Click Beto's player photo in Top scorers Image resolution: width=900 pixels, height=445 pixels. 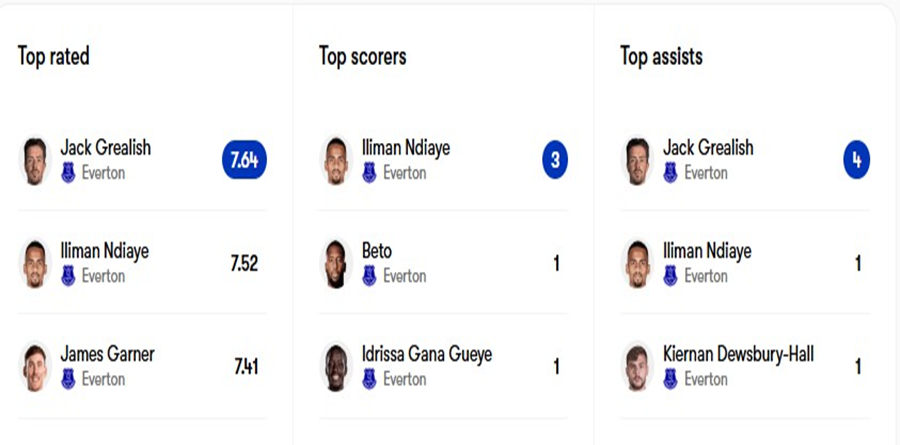click(x=337, y=264)
